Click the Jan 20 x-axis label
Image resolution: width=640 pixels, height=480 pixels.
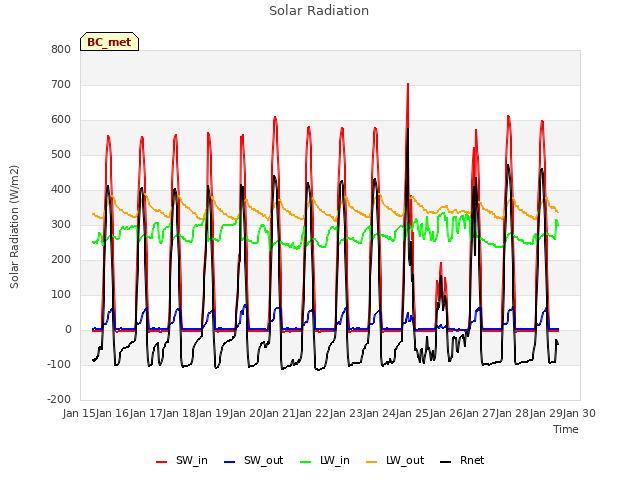pyautogui.click(x=246, y=413)
